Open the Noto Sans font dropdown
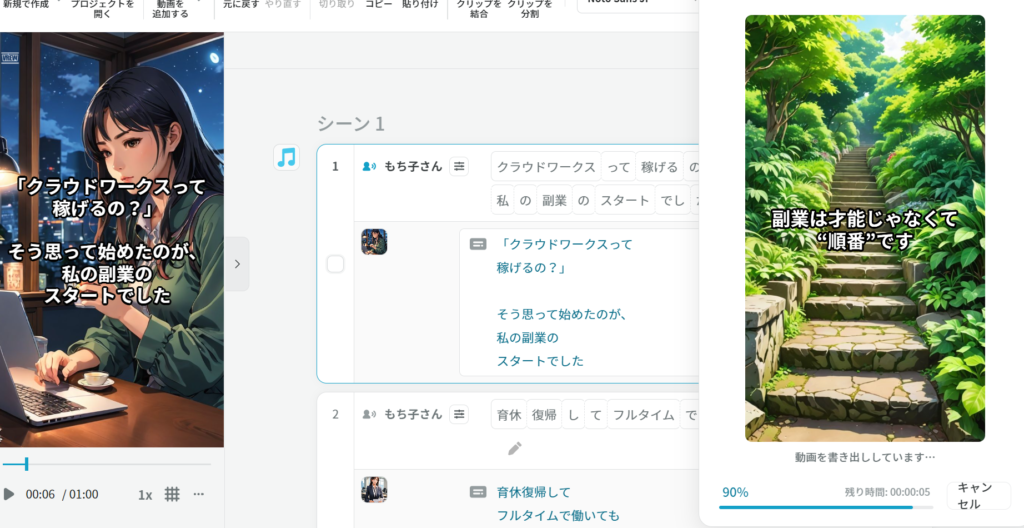The width and height of the screenshot is (1024, 528). [x=636, y=3]
